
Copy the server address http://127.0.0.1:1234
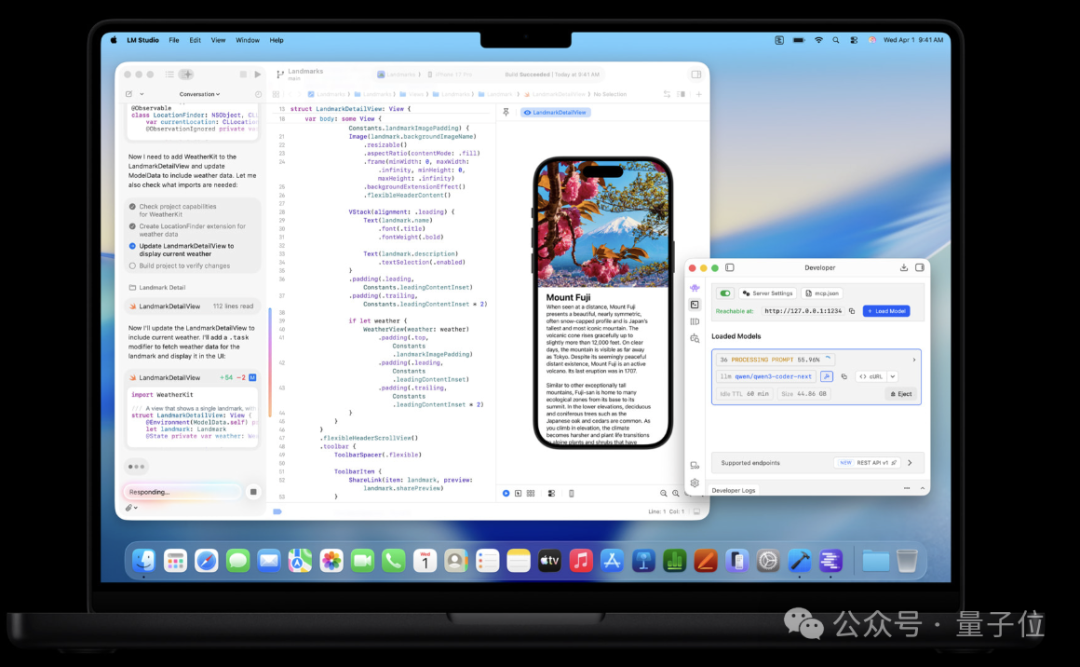[x=852, y=311]
